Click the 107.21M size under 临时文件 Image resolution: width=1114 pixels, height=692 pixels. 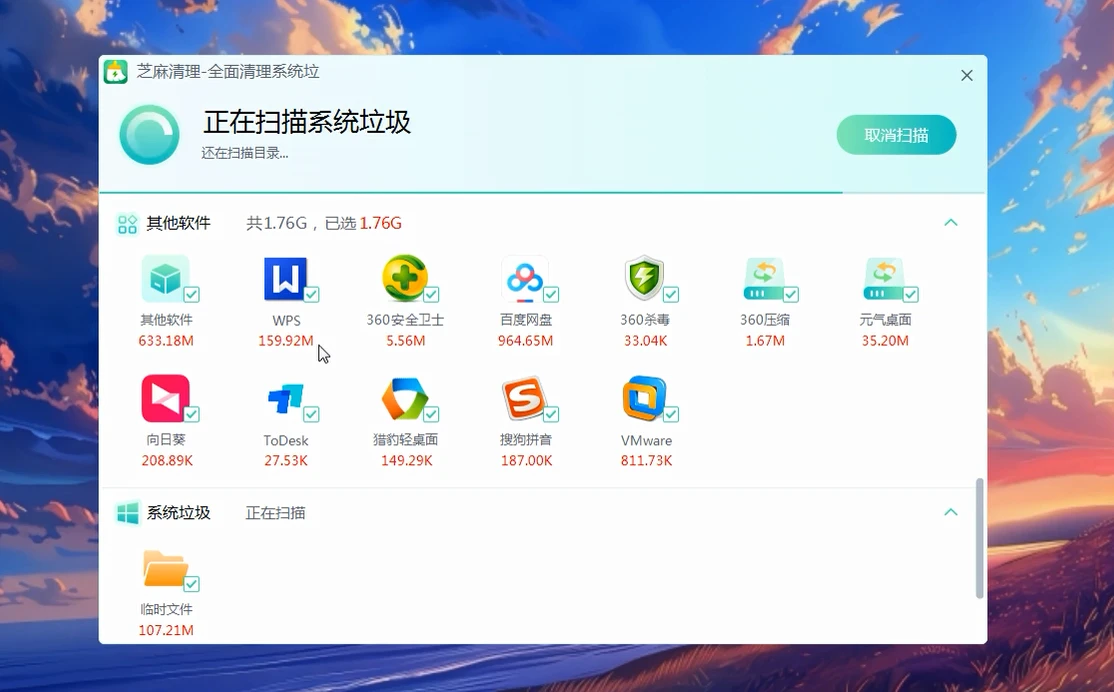point(166,630)
